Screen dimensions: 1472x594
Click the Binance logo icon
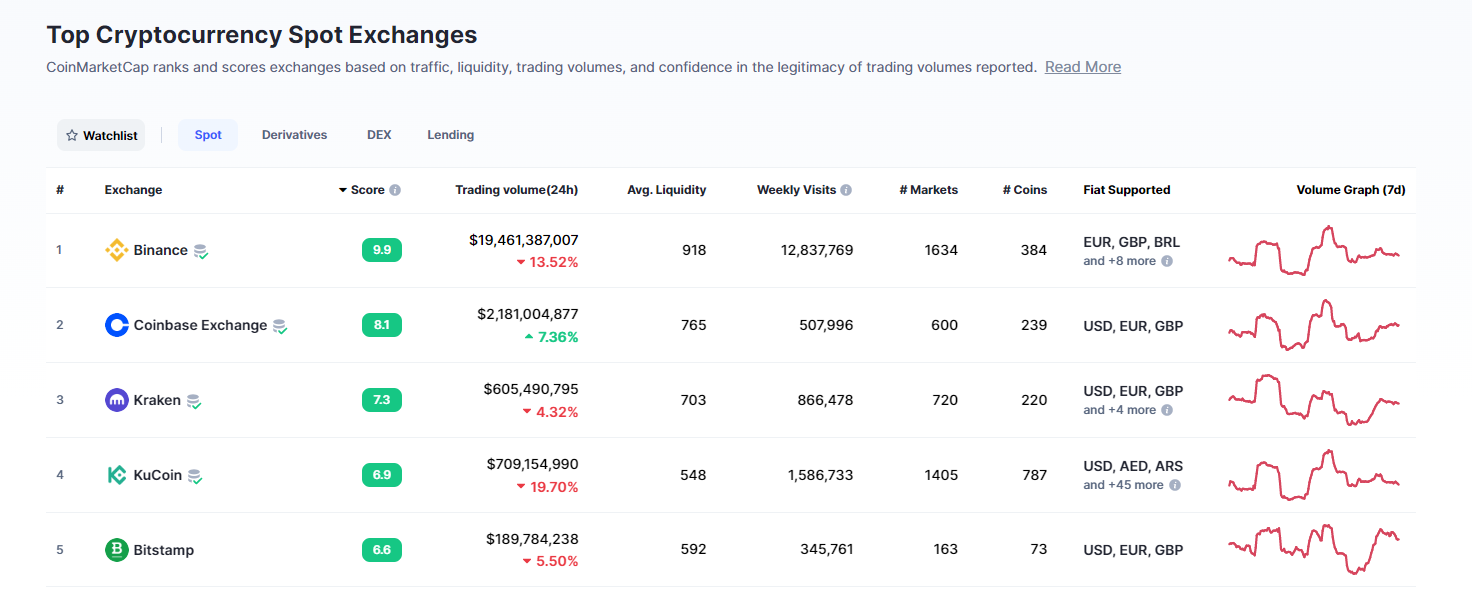tap(117, 250)
